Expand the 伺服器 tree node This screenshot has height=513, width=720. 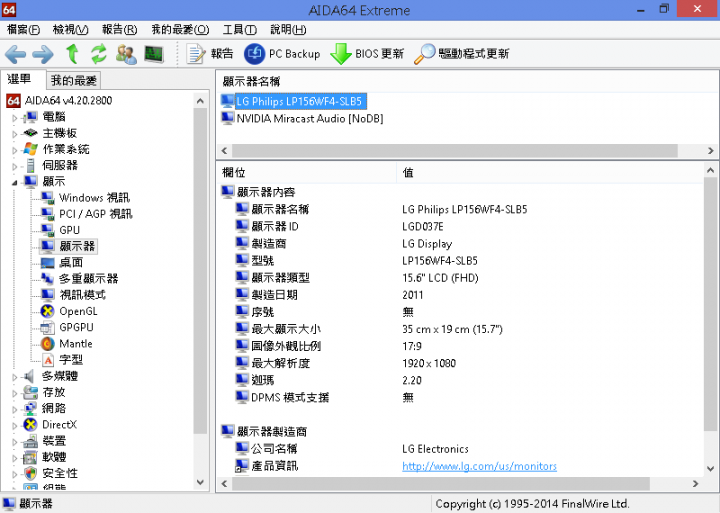(15, 166)
